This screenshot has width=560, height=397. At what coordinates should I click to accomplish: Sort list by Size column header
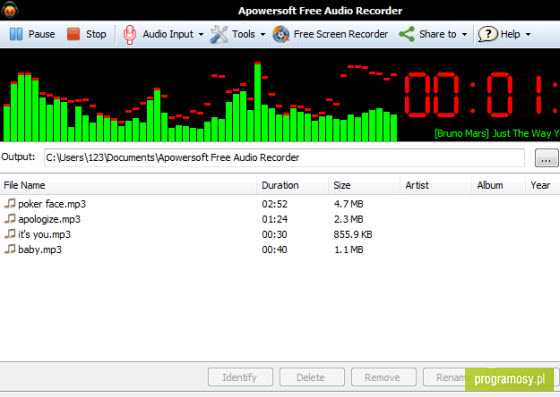[x=364, y=185]
